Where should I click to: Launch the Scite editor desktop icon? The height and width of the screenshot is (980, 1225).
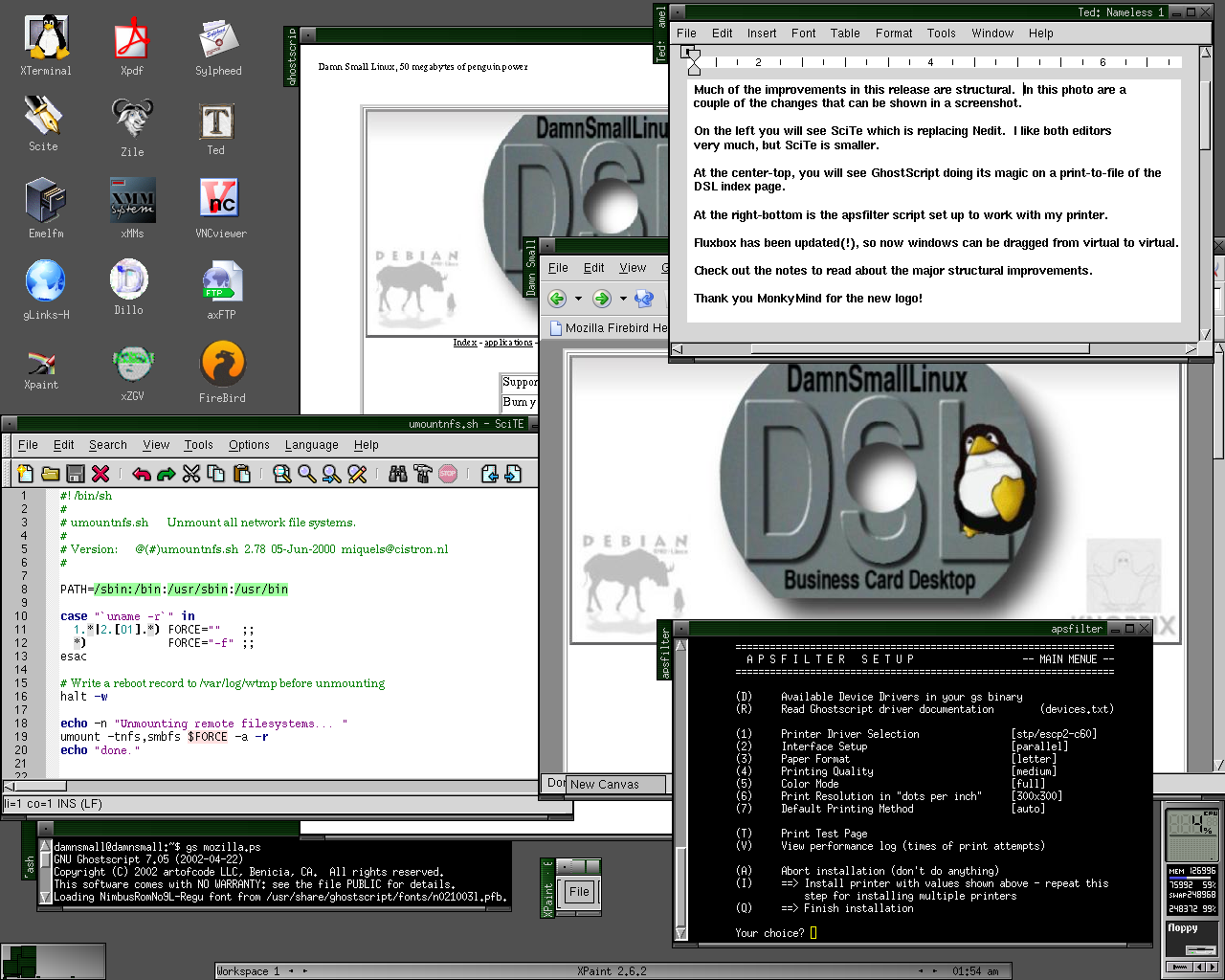(x=43, y=122)
